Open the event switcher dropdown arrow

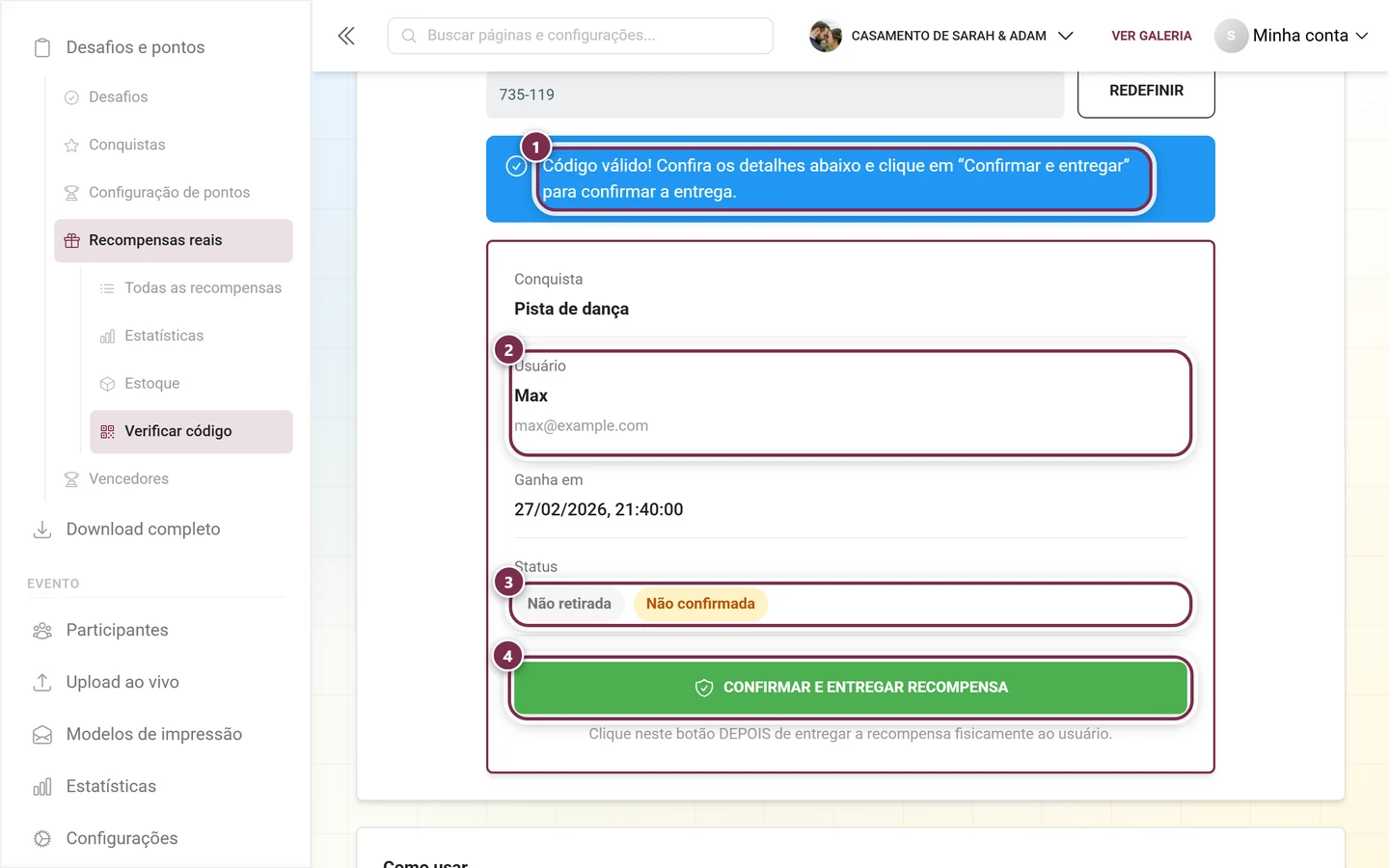(1066, 36)
